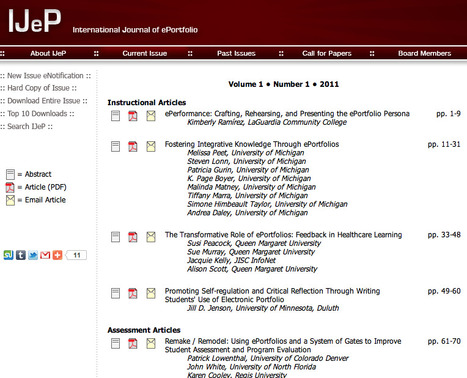Go to Current Issue
Screen dimensions: 467x378
[x=145, y=53]
